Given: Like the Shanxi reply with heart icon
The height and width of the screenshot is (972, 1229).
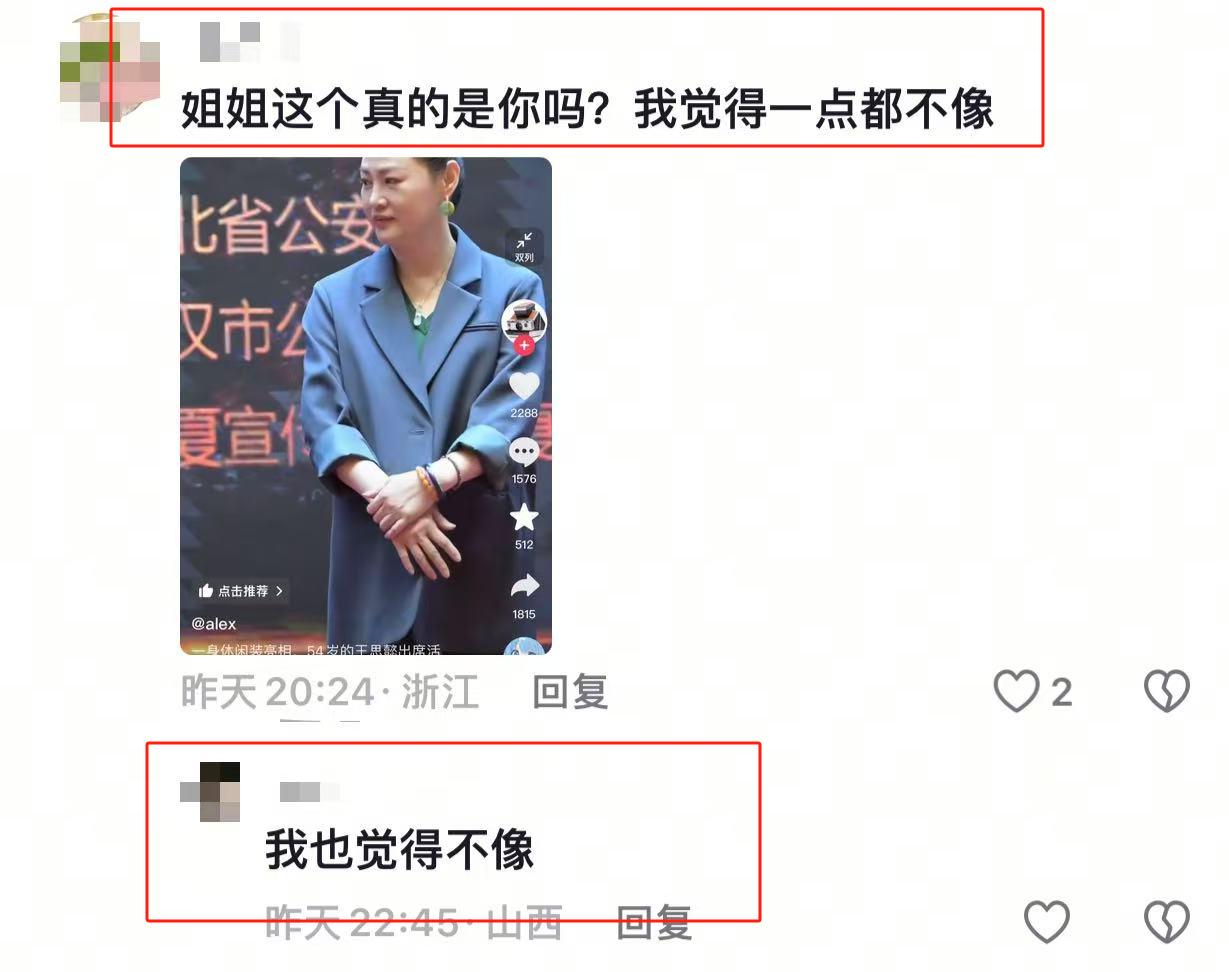Looking at the screenshot, I should pyautogui.click(x=1046, y=922).
